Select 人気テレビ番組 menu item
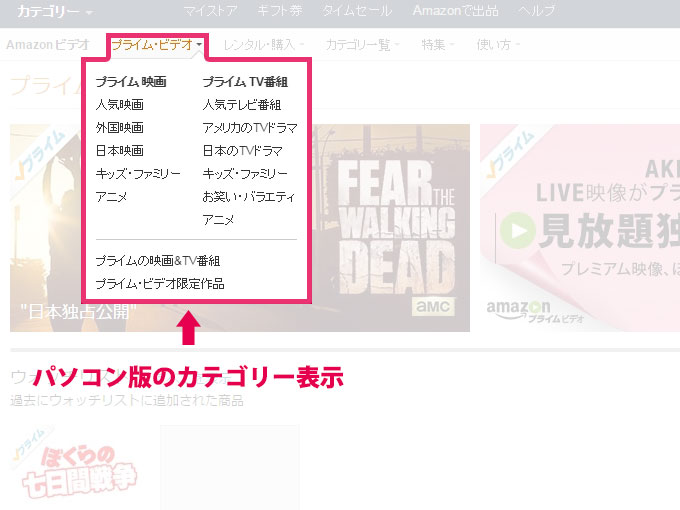The height and width of the screenshot is (510, 680). (x=242, y=105)
